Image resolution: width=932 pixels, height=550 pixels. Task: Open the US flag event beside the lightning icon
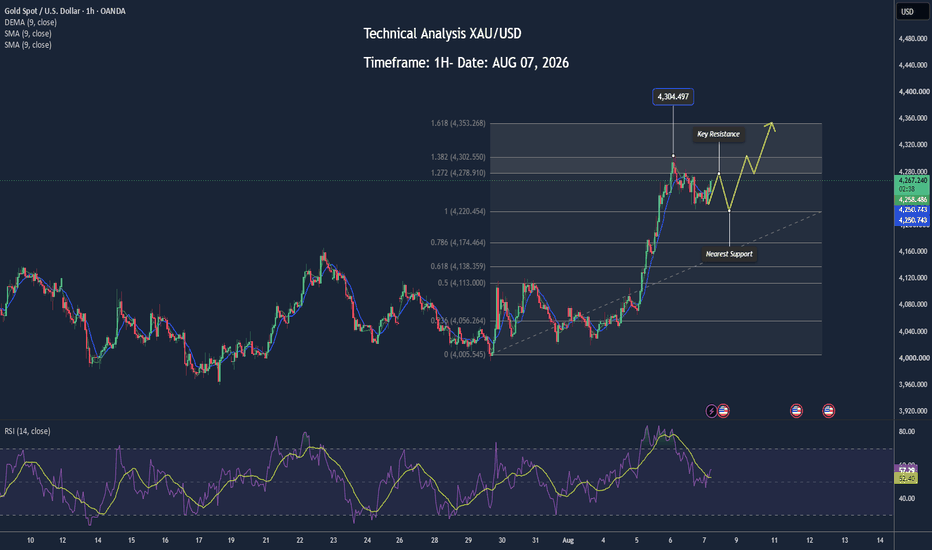click(x=723, y=410)
